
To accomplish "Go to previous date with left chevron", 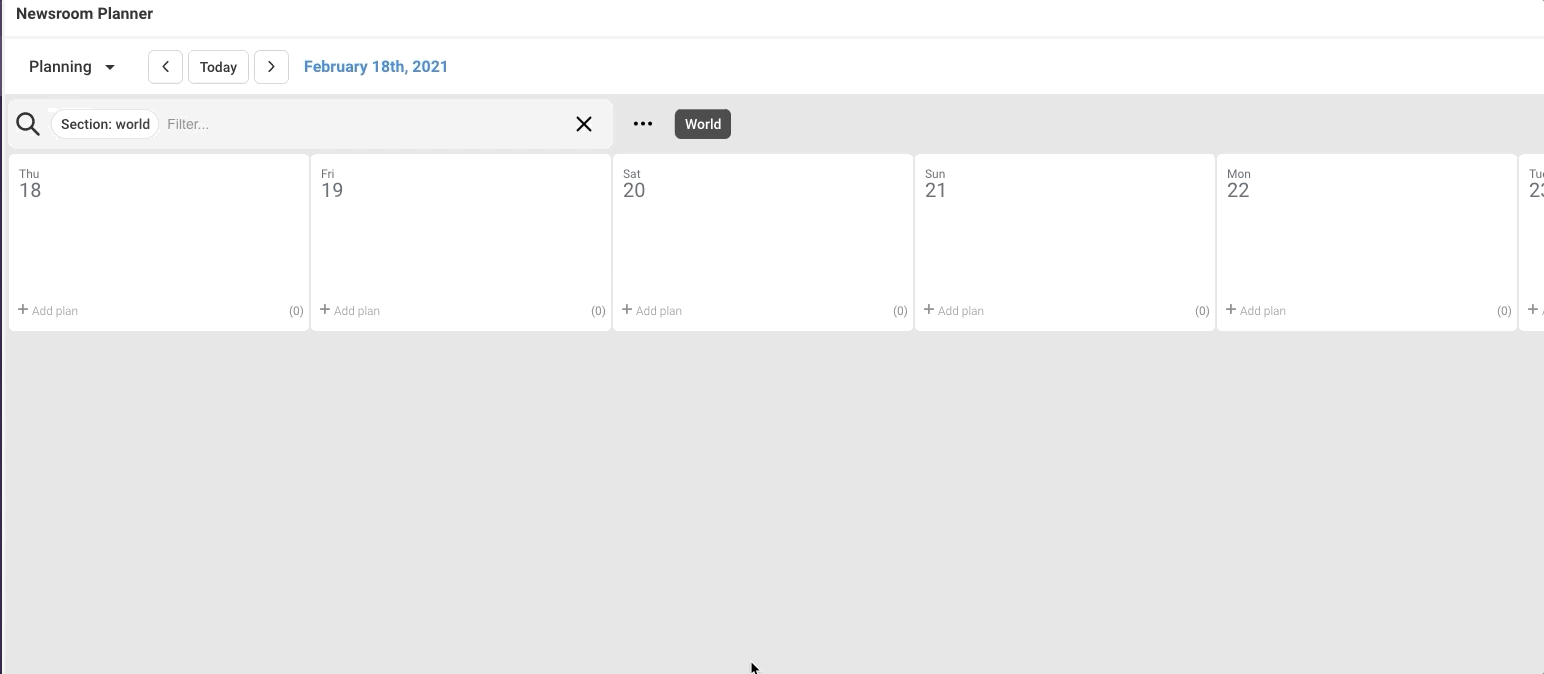I will click(166, 67).
